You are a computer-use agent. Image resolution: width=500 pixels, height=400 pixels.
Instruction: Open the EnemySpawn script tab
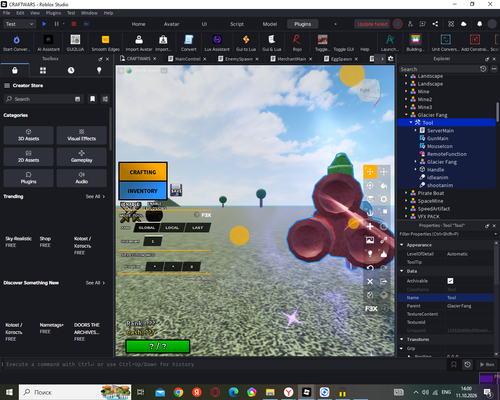pyautogui.click(x=239, y=59)
